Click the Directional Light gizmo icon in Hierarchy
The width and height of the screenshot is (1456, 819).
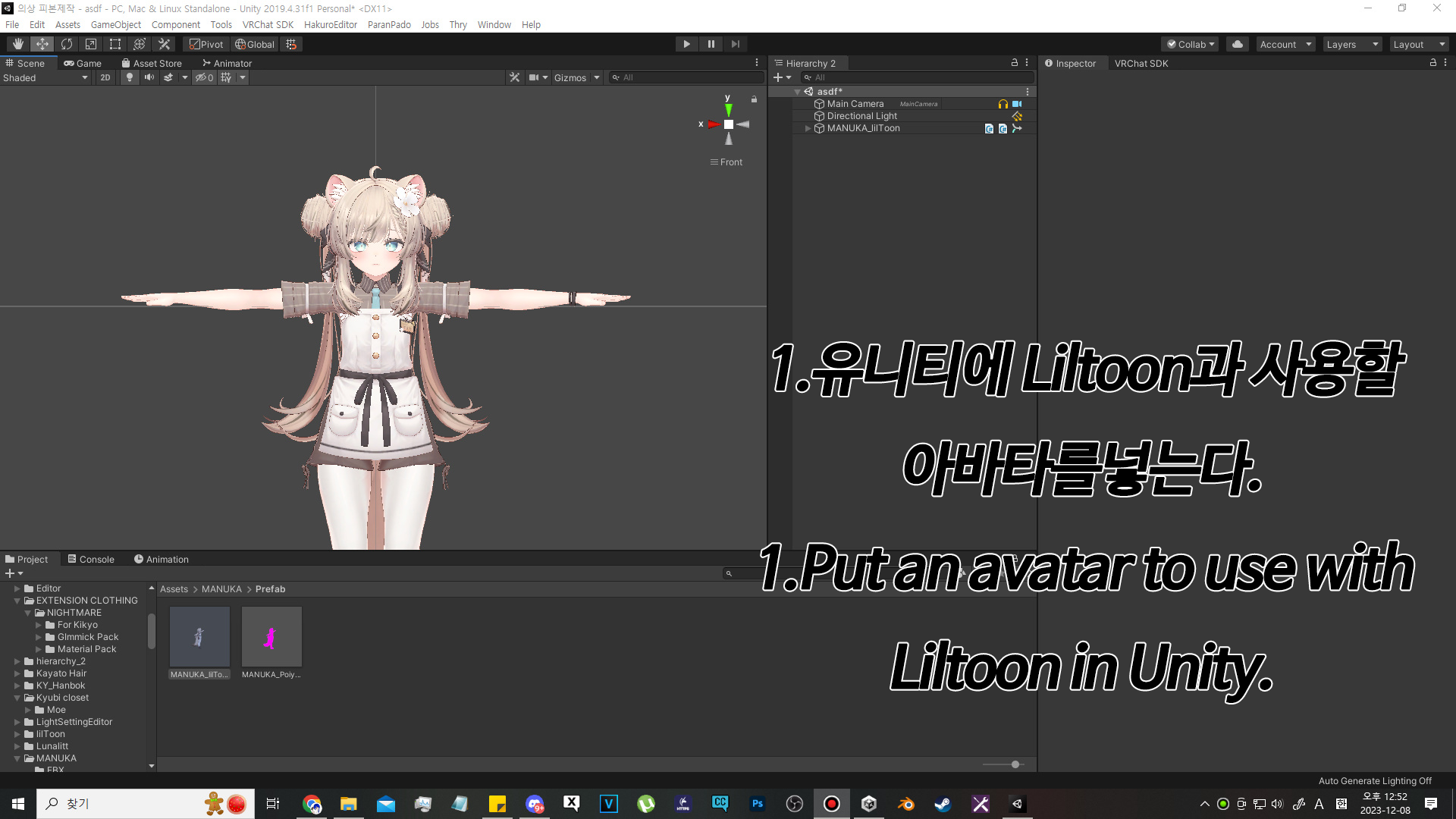pos(1017,116)
